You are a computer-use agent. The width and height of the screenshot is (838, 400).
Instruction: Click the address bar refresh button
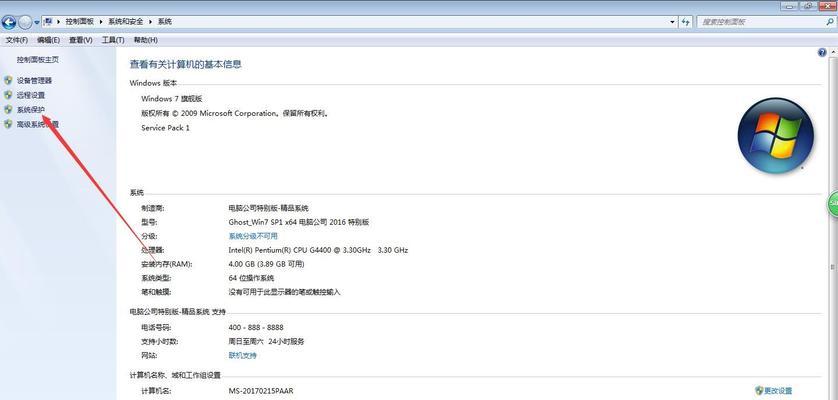tap(686, 22)
